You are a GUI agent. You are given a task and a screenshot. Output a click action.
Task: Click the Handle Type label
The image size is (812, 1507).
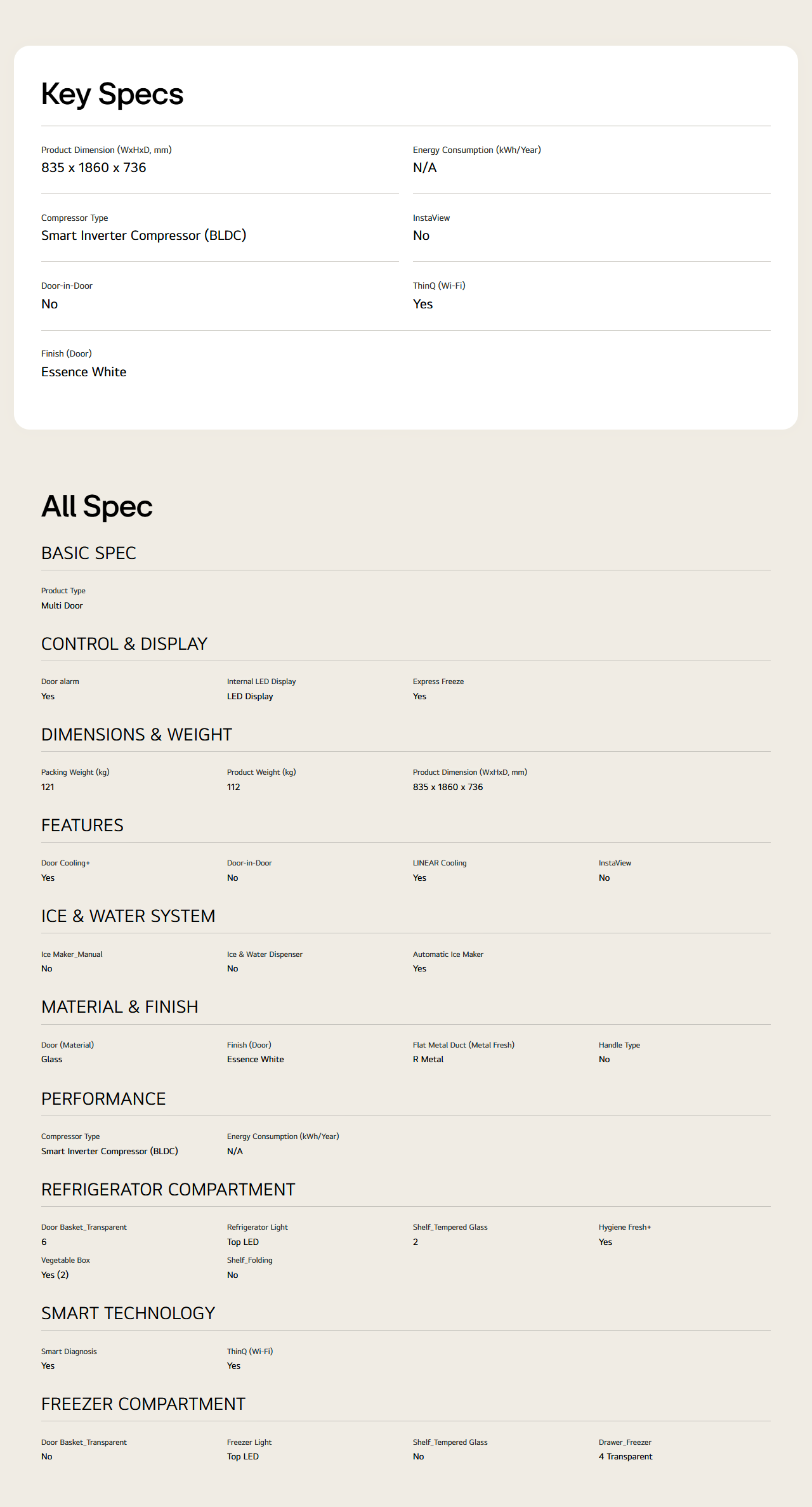[x=619, y=1045]
